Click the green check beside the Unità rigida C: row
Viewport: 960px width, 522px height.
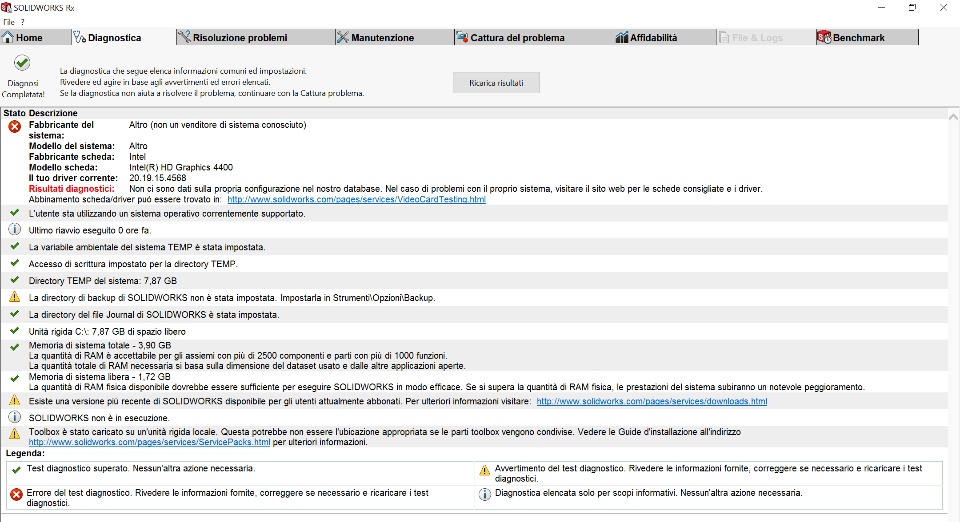click(x=15, y=330)
